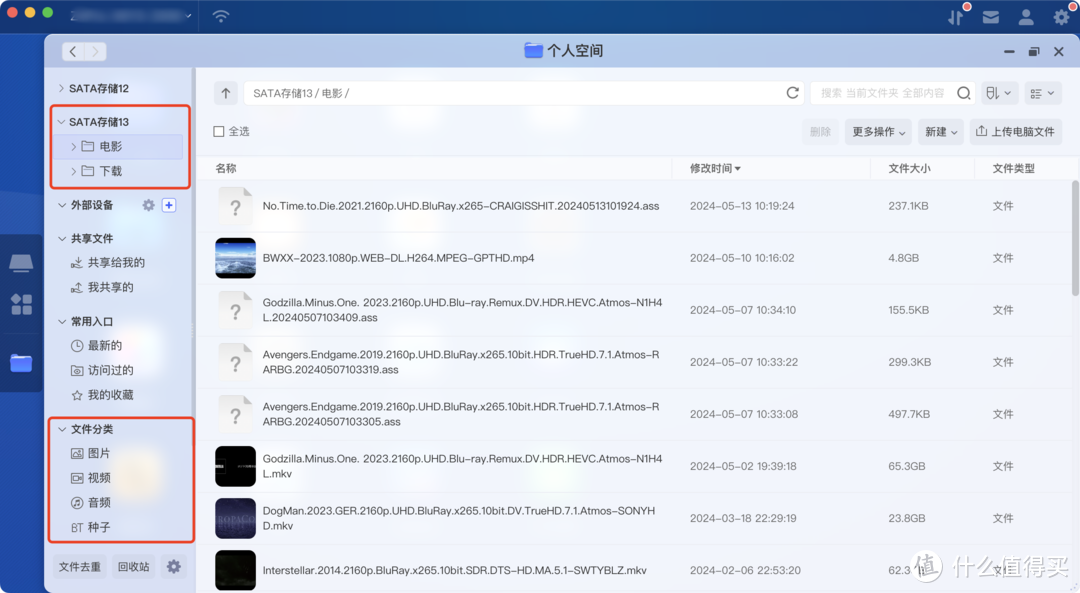Sort by 名称 column header
1080x593 pixels.
tap(226, 169)
